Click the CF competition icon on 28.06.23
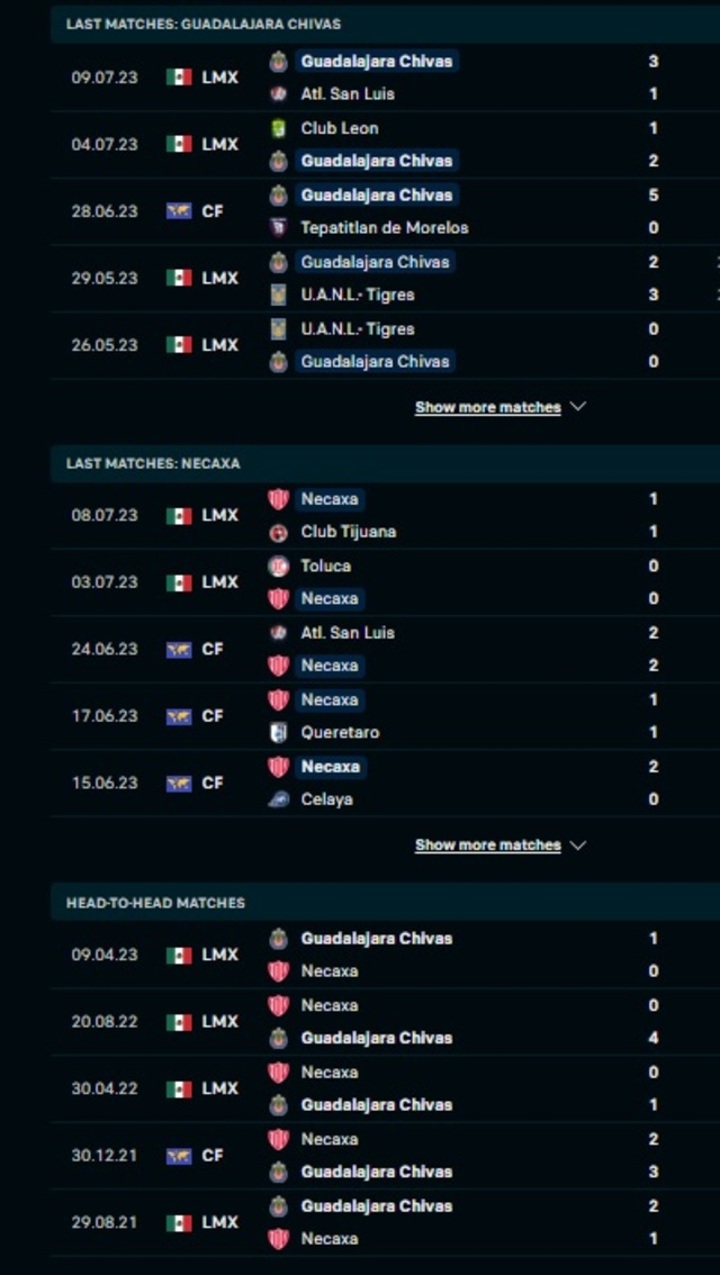Viewport: 720px width, 1275px height. (179, 211)
